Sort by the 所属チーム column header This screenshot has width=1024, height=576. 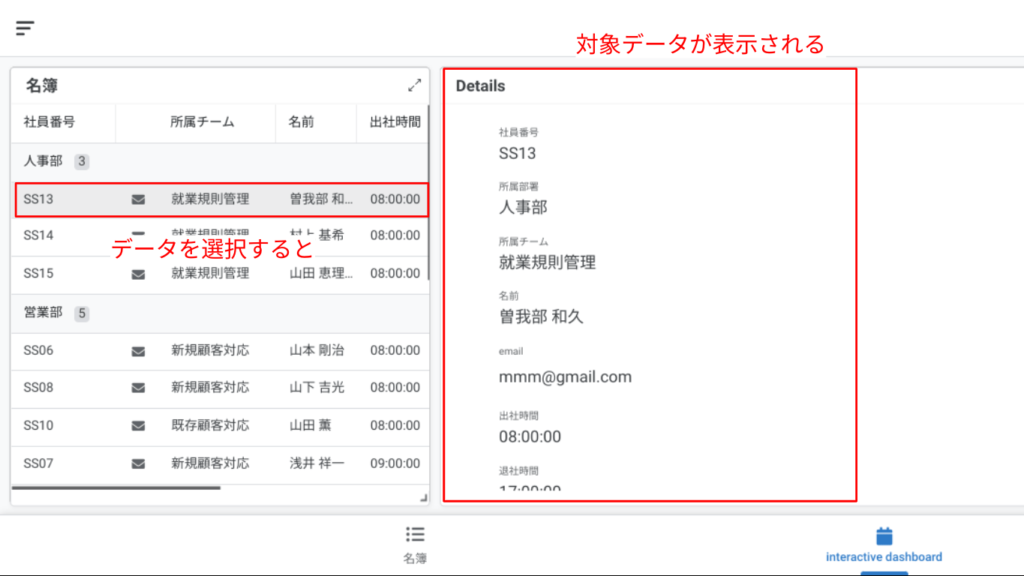[x=202, y=122]
